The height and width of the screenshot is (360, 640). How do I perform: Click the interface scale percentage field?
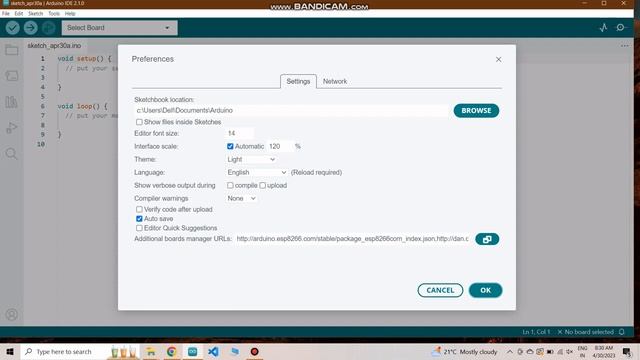(x=280, y=146)
